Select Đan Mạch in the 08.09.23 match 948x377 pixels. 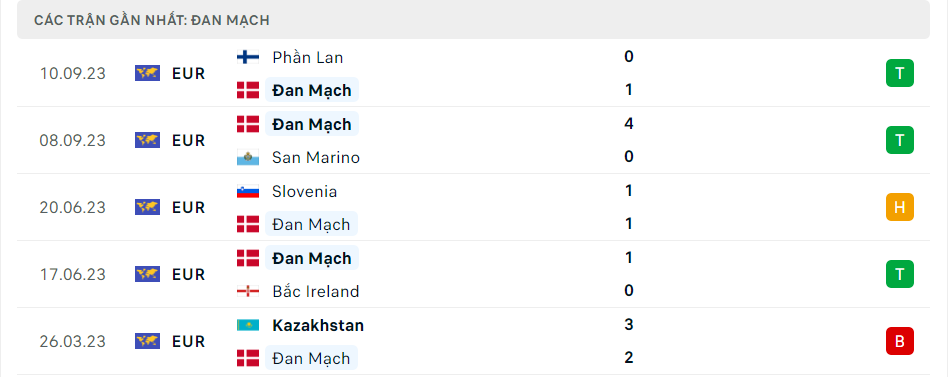point(312,124)
